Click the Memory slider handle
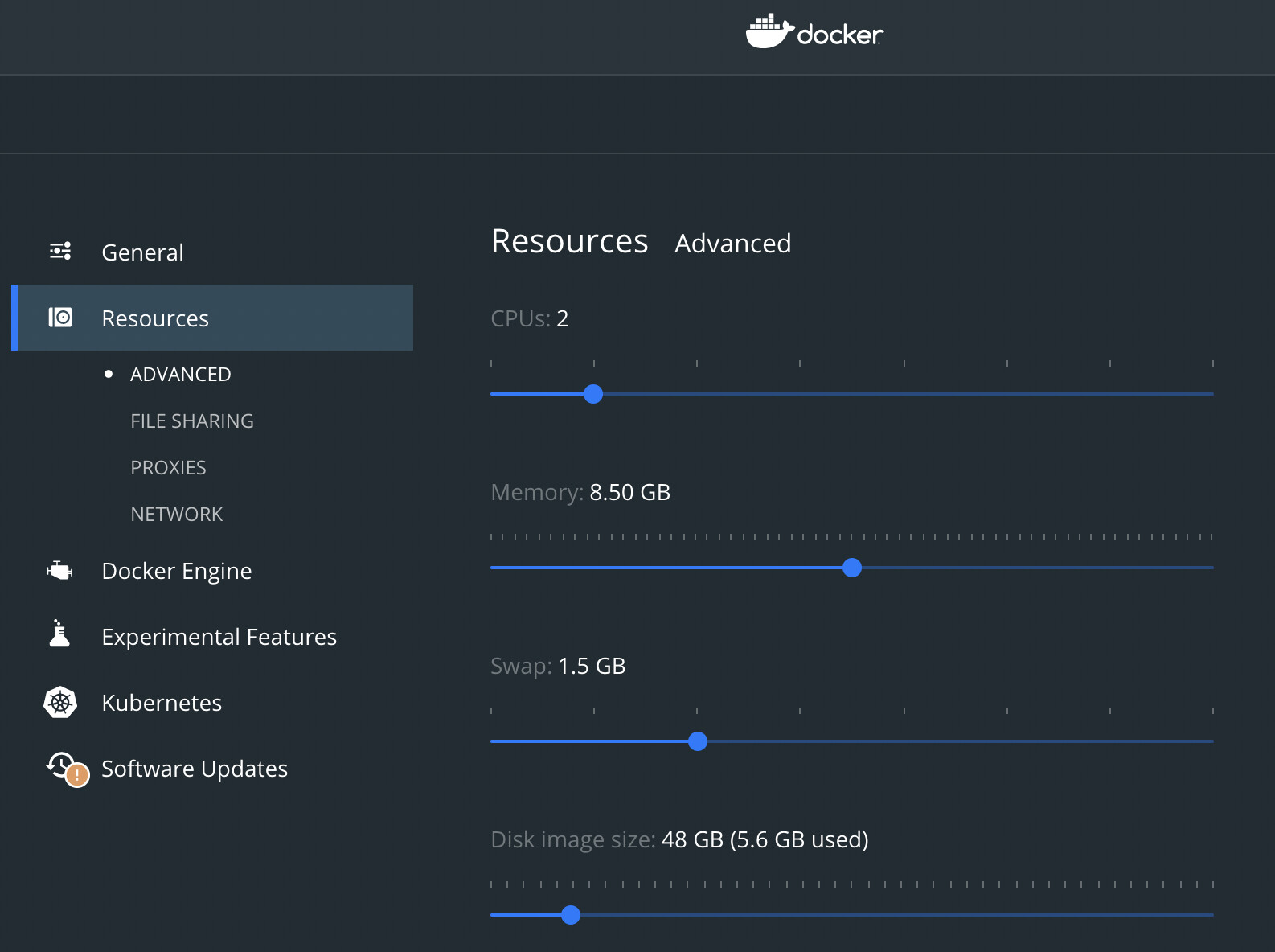 pyautogui.click(x=852, y=568)
